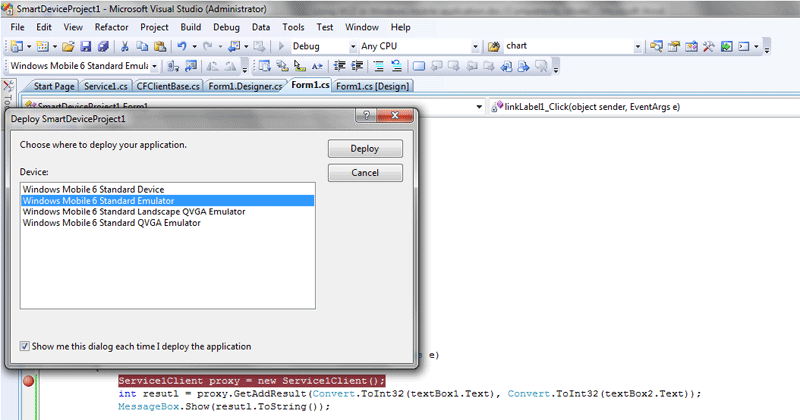
Task: Click the Toolbox side pin icon
Action: click(9, 86)
